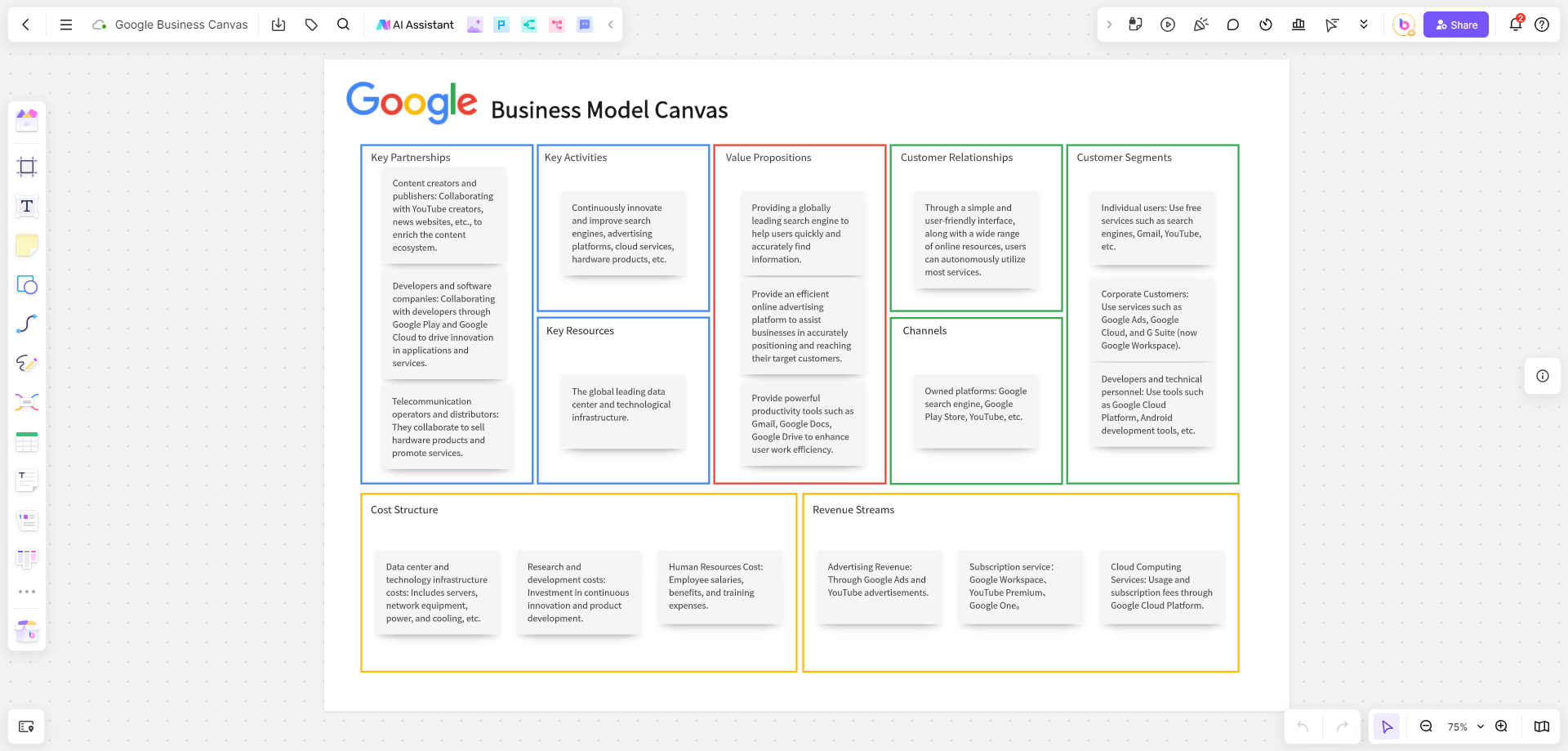Viewport: 1568px width, 751px height.
Task: Open the tag icon
Action: click(x=311, y=25)
